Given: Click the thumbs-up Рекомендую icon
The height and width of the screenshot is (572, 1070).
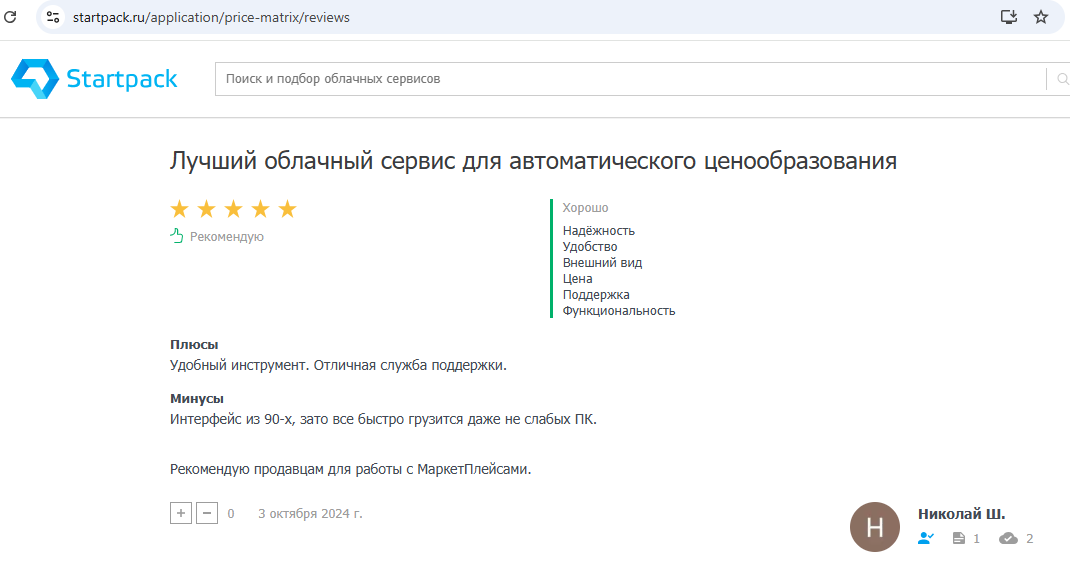Looking at the screenshot, I should (177, 236).
